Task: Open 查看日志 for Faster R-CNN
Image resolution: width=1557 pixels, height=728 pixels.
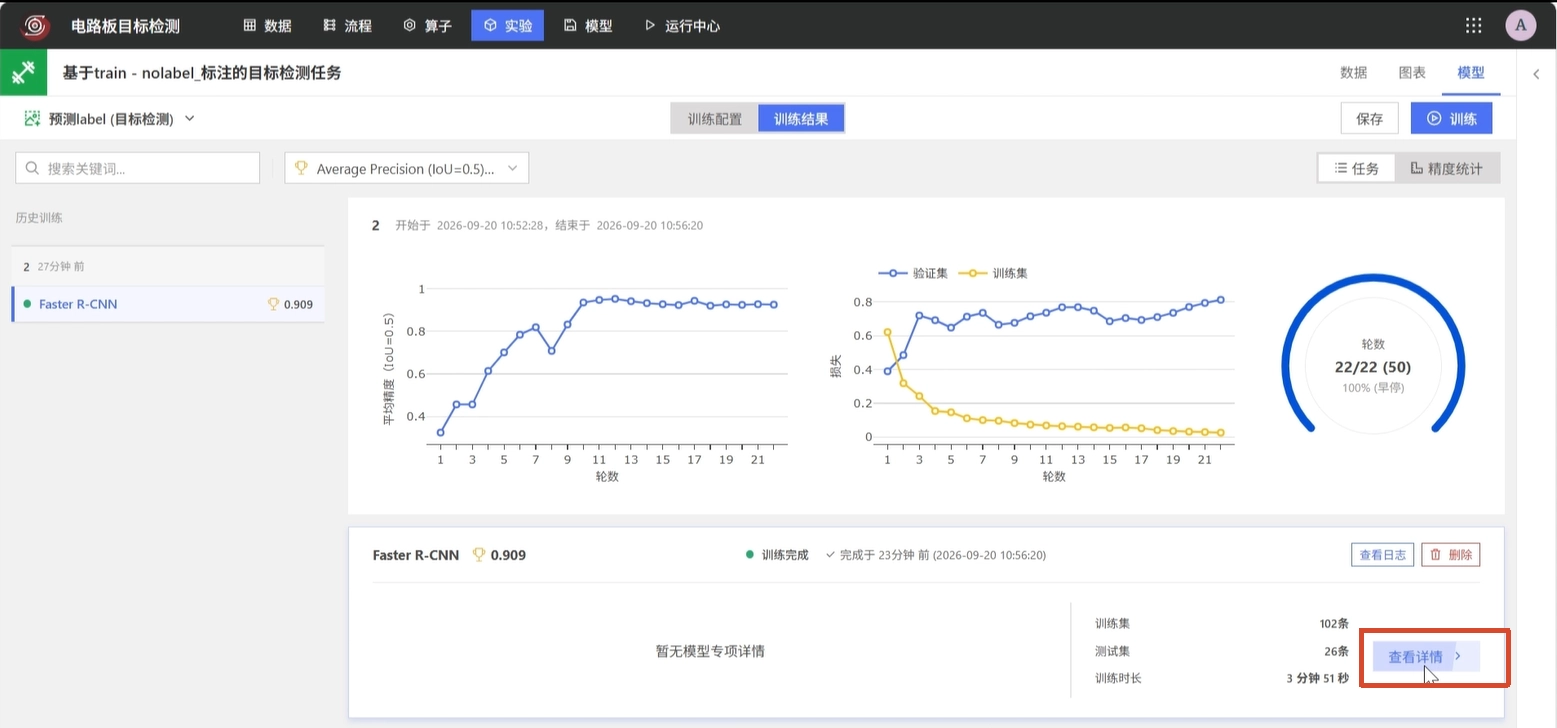Action: pos(1382,555)
